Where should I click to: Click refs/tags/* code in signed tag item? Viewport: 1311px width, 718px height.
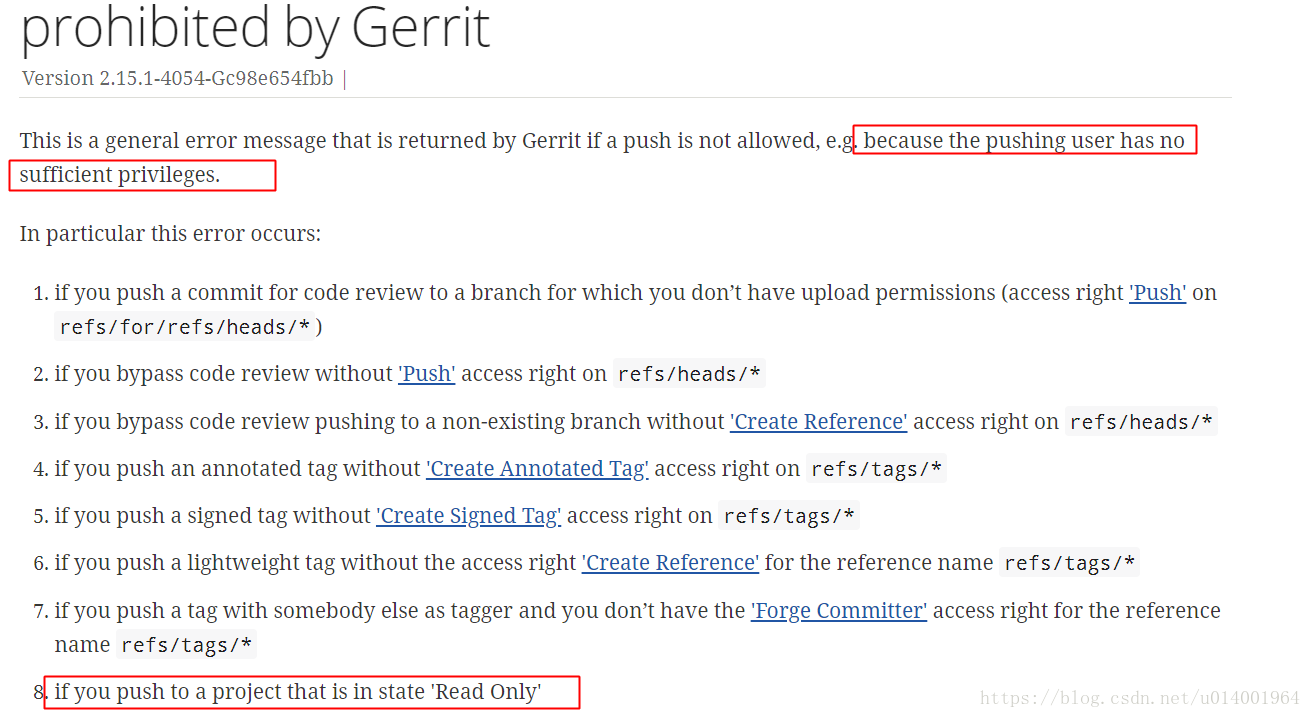tap(789, 517)
